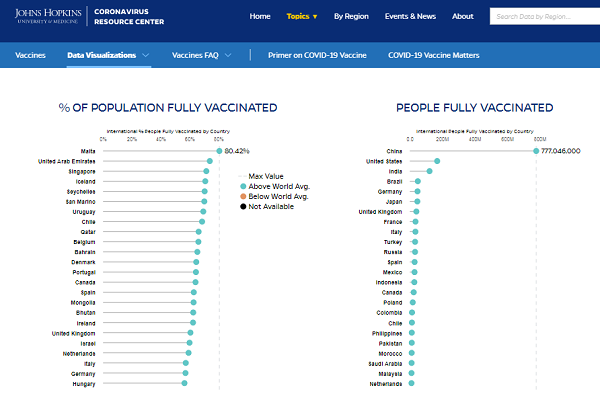Click the Philippines data dot
Viewport: 600px width, 394px height.
[412, 333]
